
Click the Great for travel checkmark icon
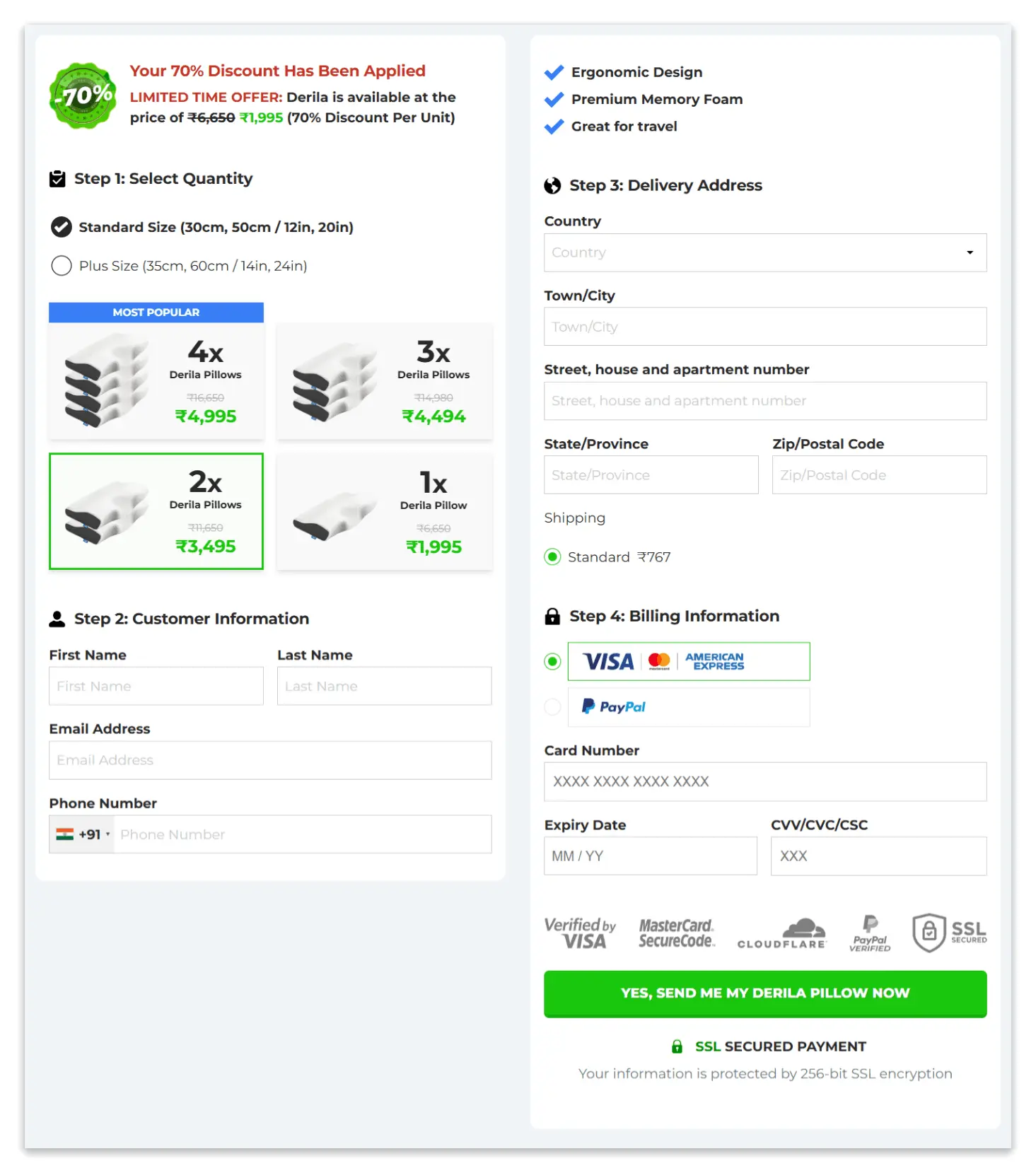pos(554,127)
